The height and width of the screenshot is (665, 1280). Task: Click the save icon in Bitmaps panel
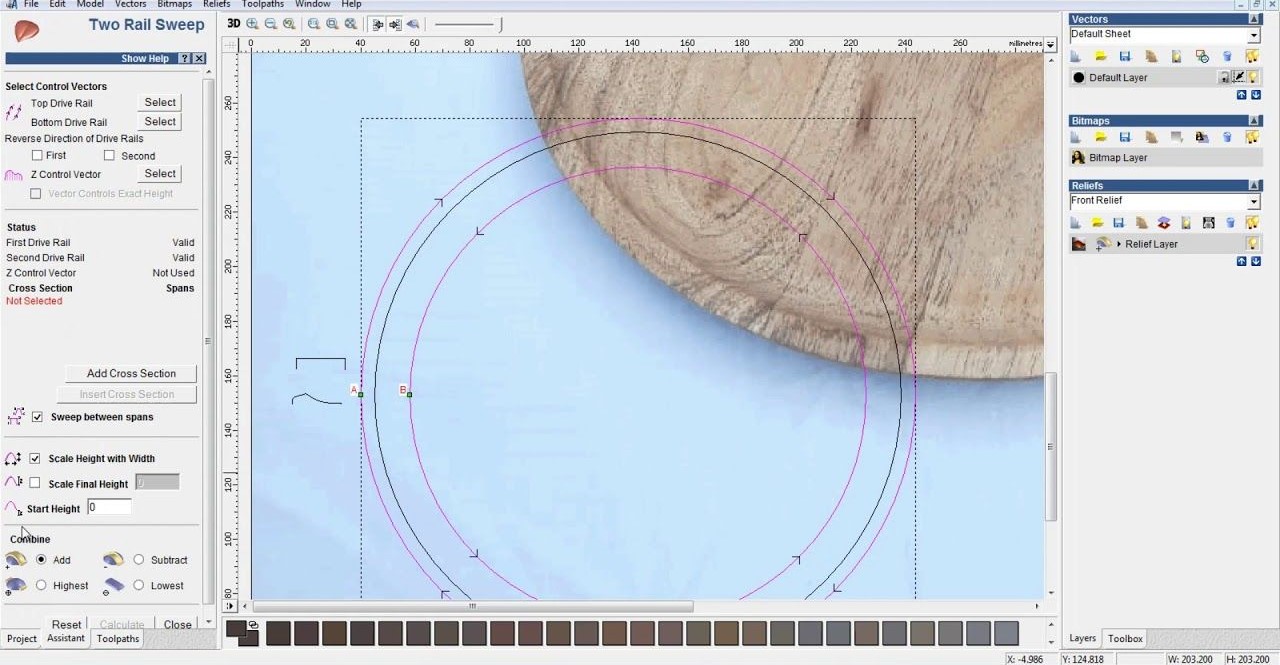click(x=1125, y=137)
